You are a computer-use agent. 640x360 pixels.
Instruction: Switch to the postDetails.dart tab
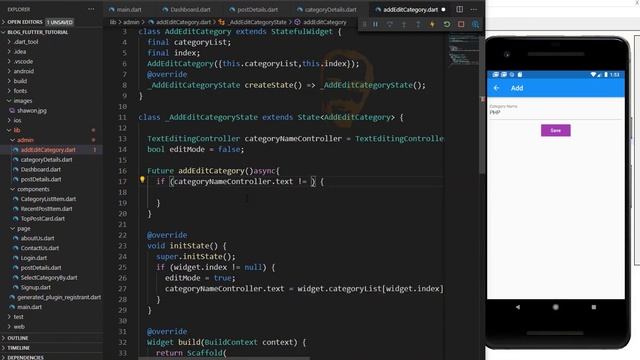coord(253,9)
